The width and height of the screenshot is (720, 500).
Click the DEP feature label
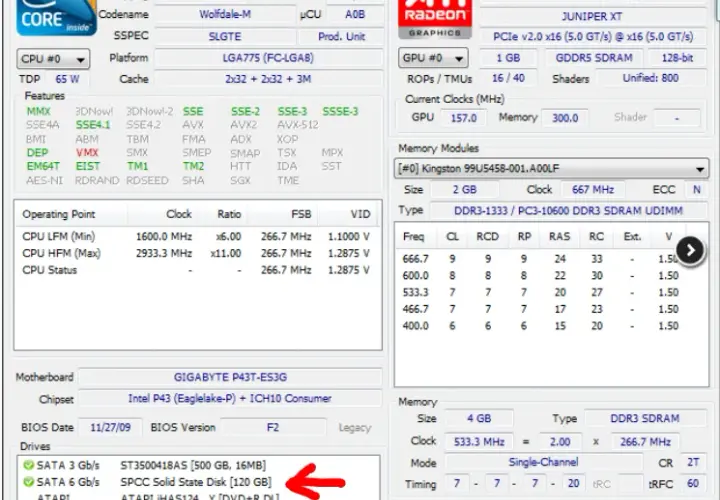pyautogui.click(x=37, y=152)
